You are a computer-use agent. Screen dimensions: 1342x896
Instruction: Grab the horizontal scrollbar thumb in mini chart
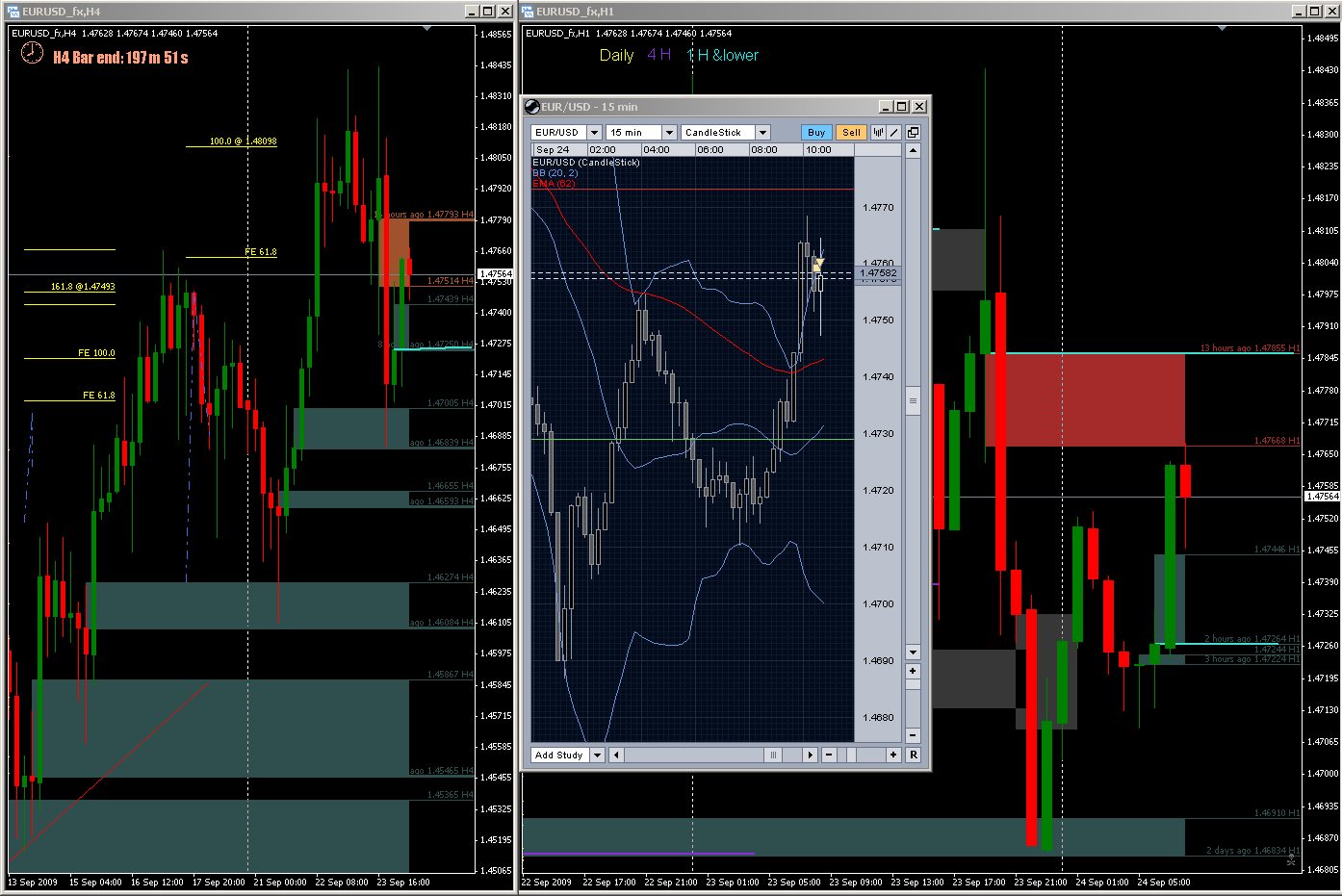pos(773,755)
